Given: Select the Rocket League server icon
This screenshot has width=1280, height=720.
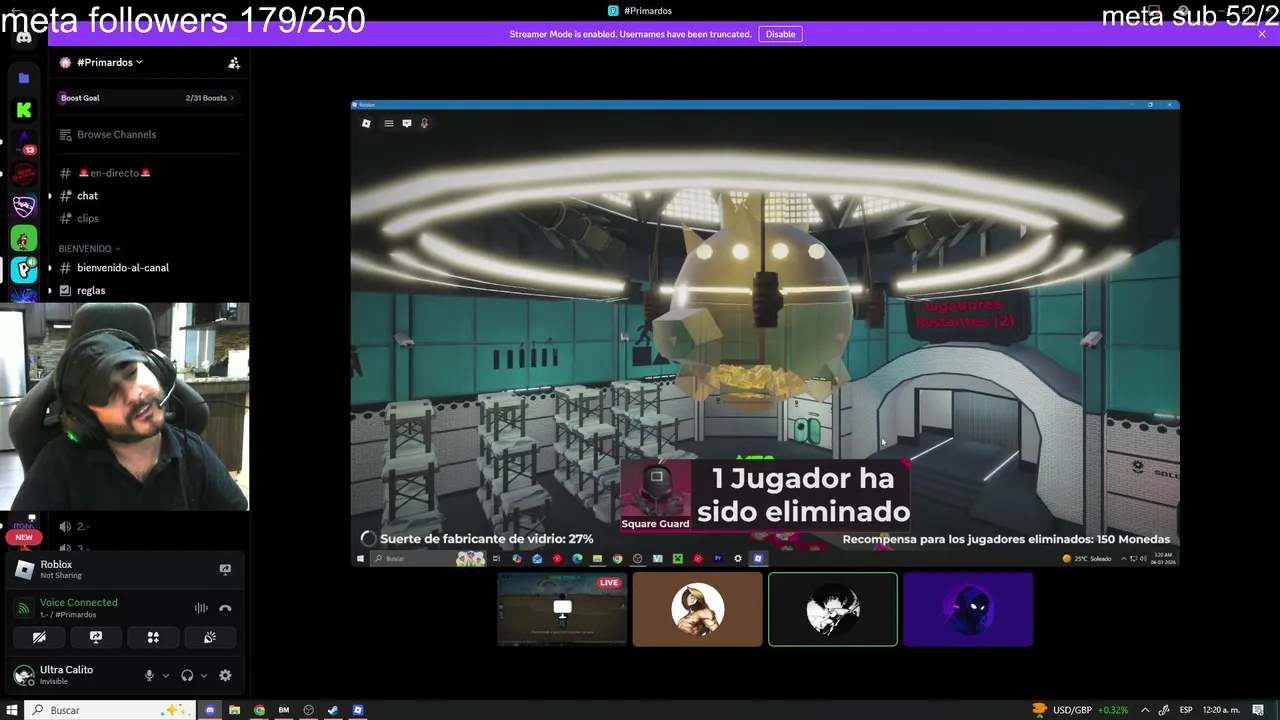Looking at the screenshot, I should (24, 206).
